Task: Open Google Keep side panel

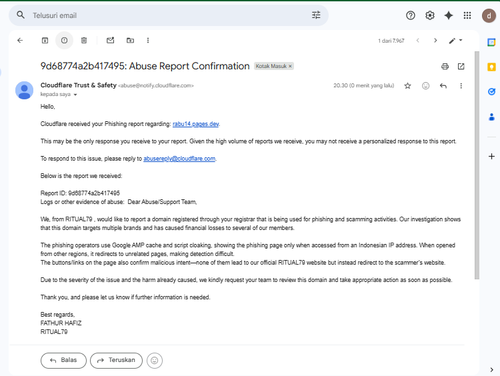Action: [x=491, y=67]
